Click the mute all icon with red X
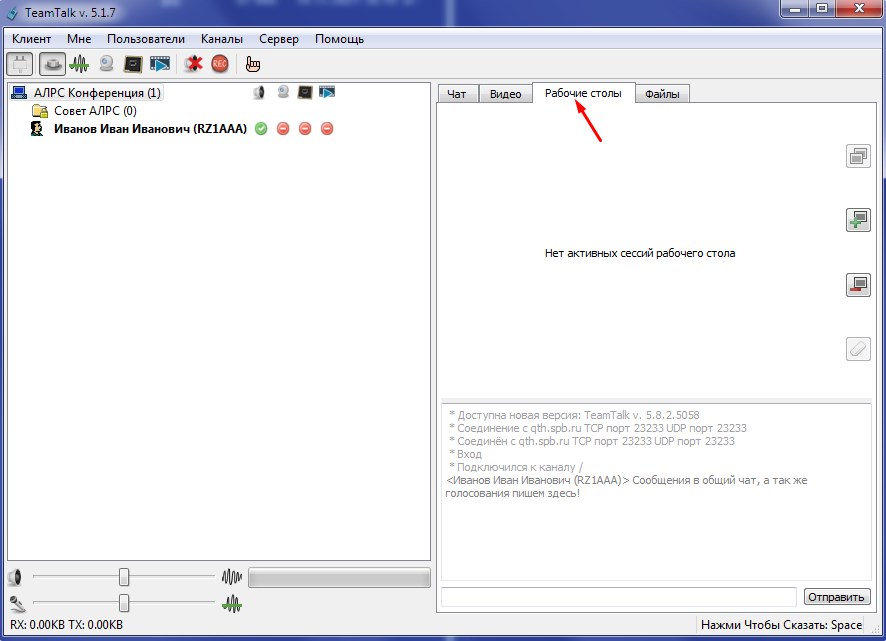The image size is (886, 641). tap(194, 64)
